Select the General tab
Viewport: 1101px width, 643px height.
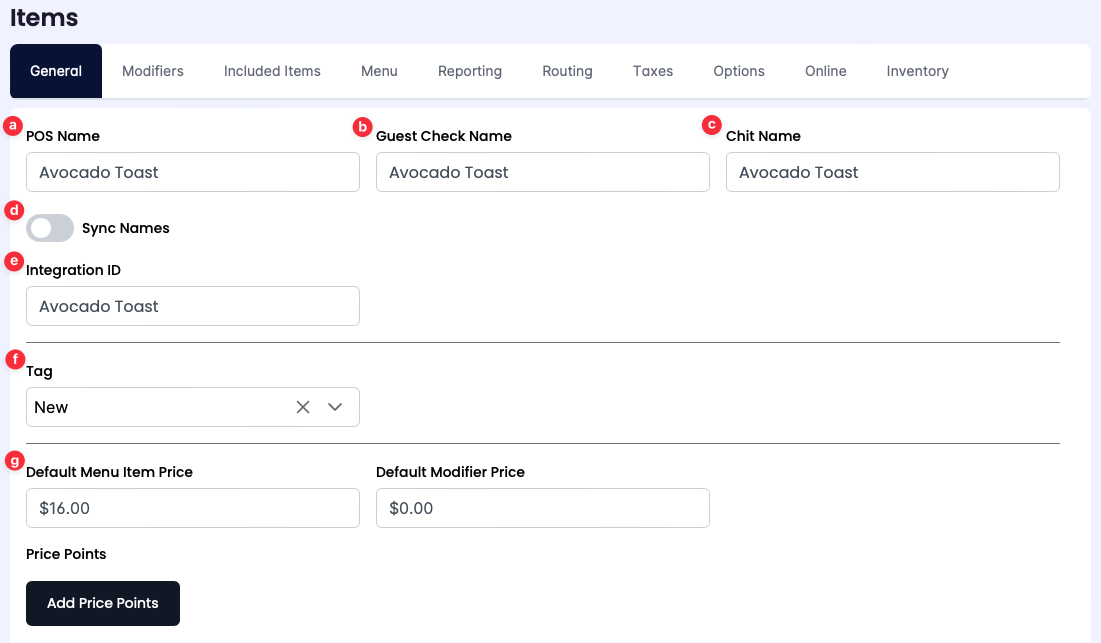(56, 71)
